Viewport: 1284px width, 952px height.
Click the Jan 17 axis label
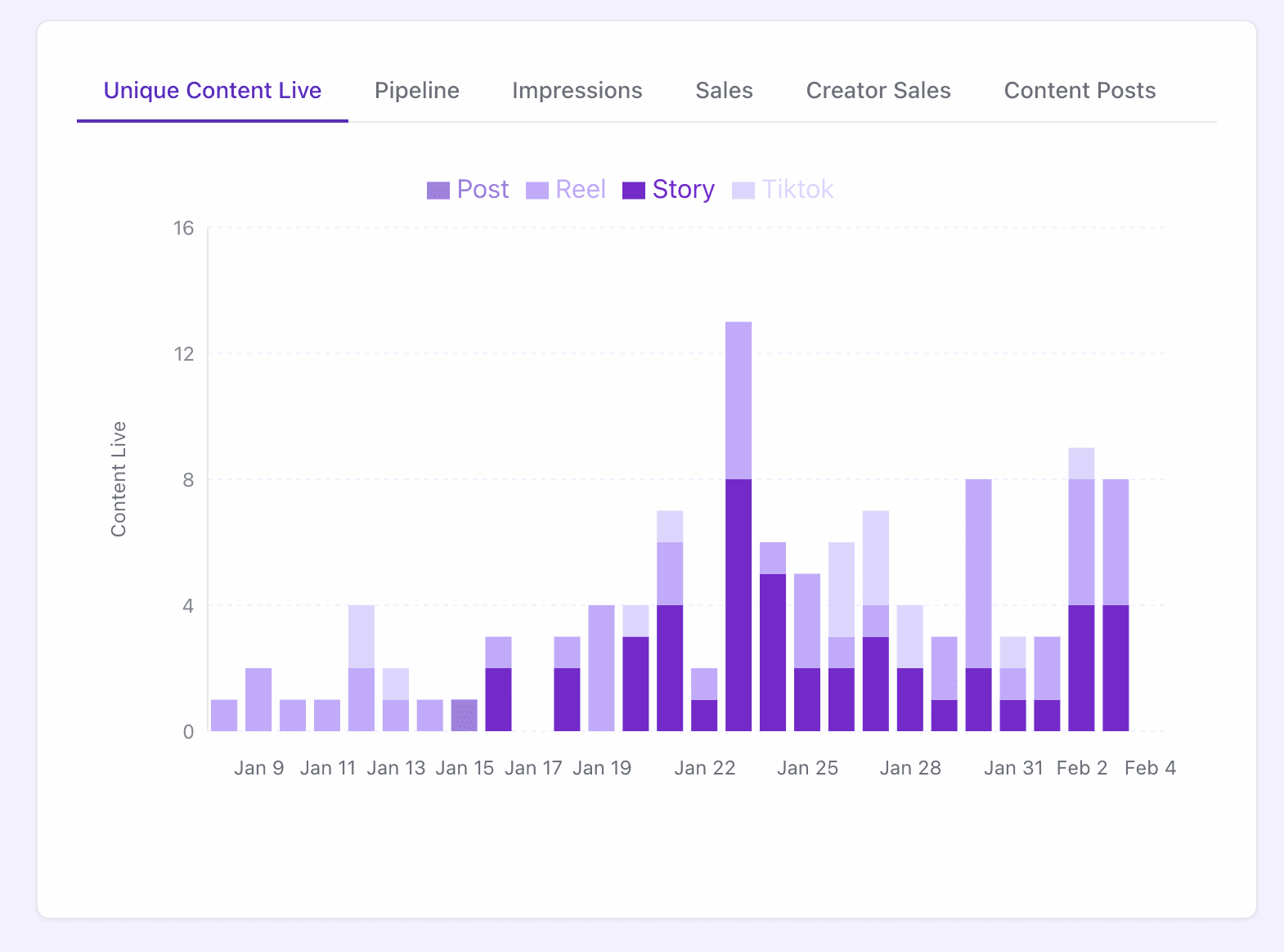533,768
